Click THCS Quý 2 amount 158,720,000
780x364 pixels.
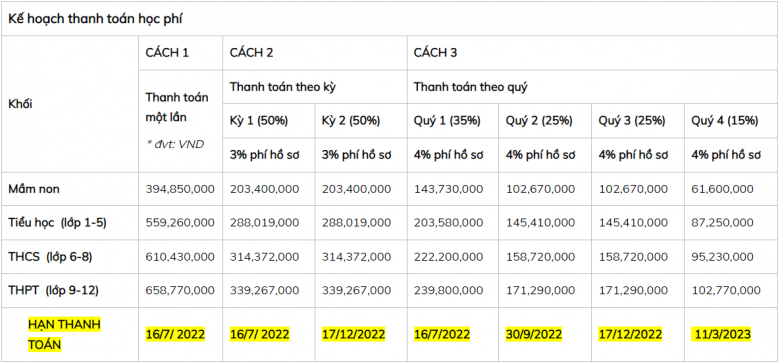click(x=540, y=257)
